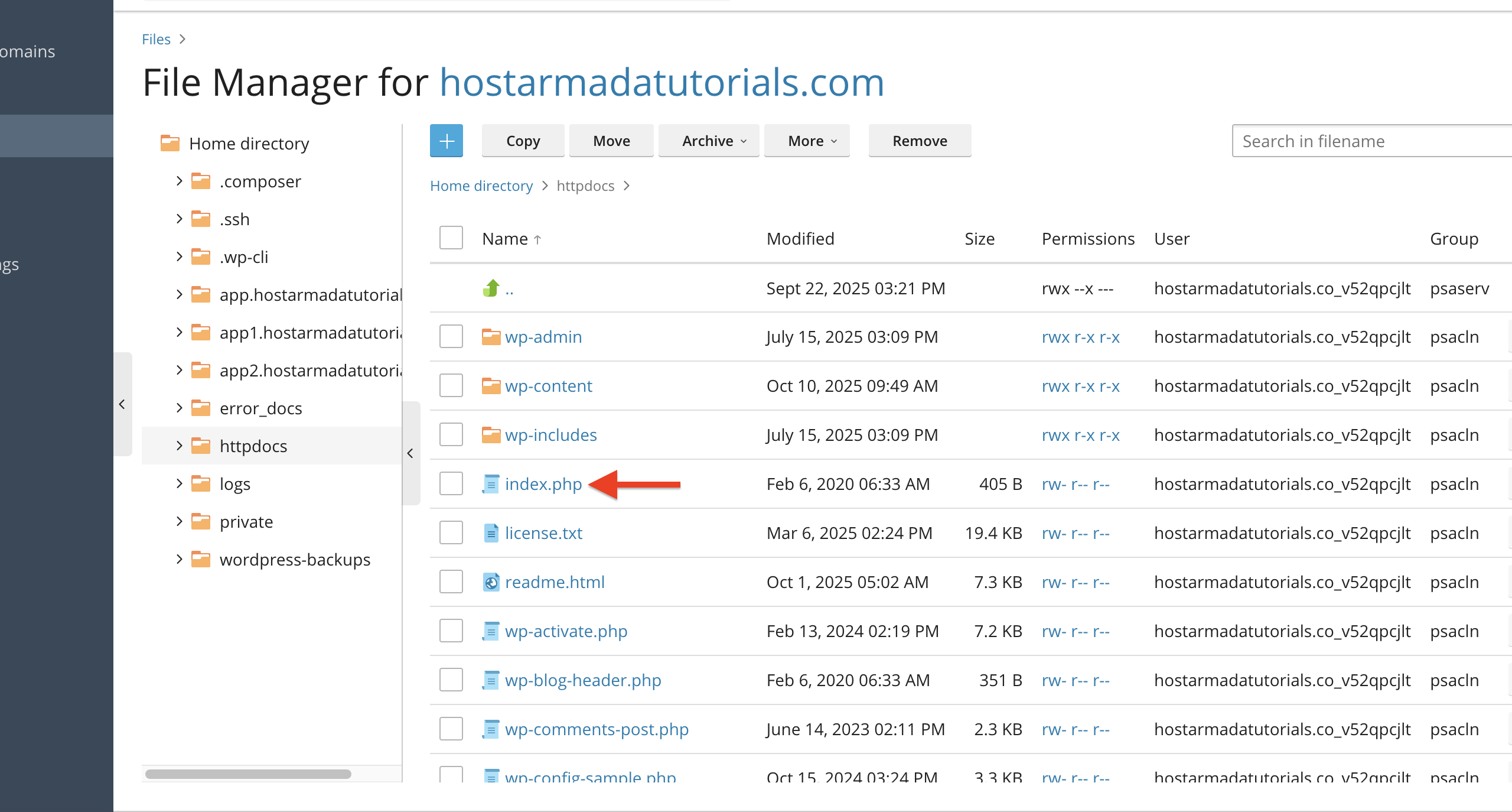Click the index.php file icon

[491, 484]
